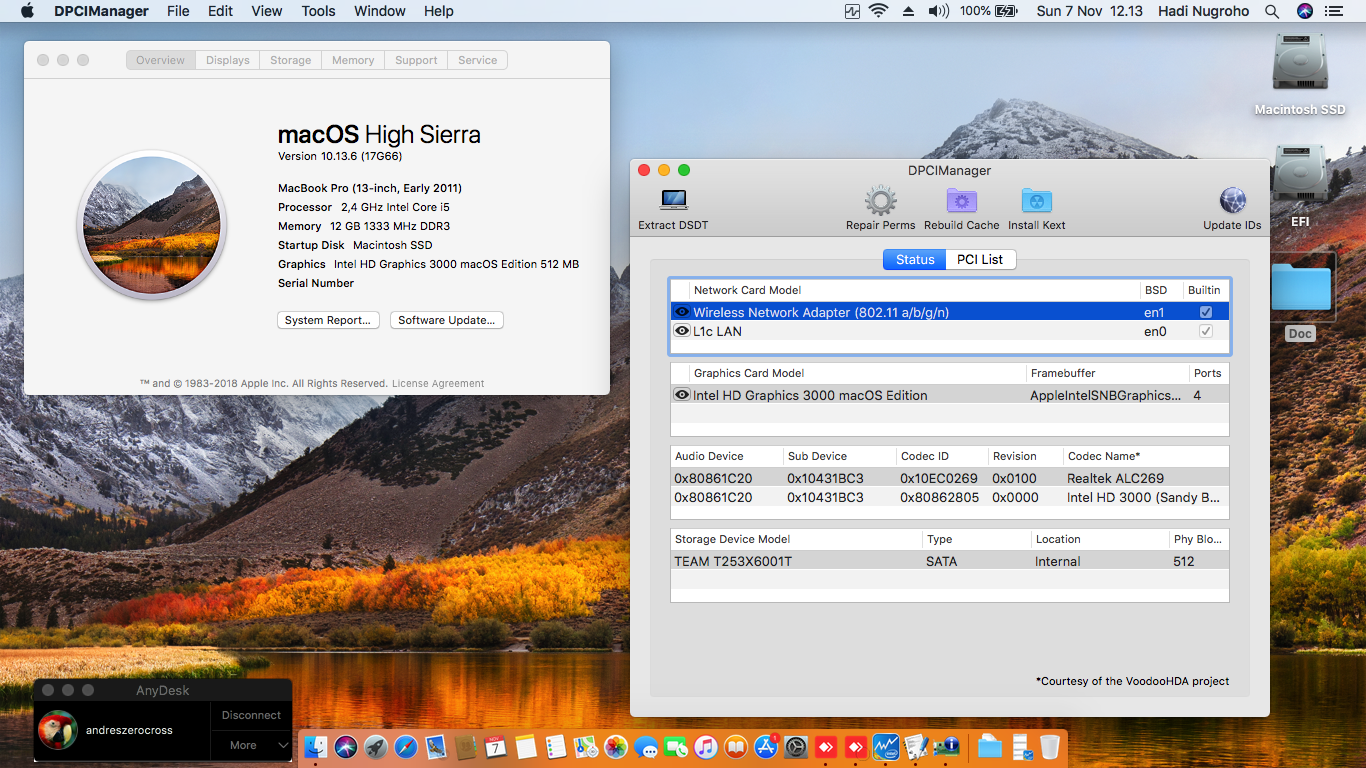Open Memory tab in About This Mac

(x=353, y=60)
